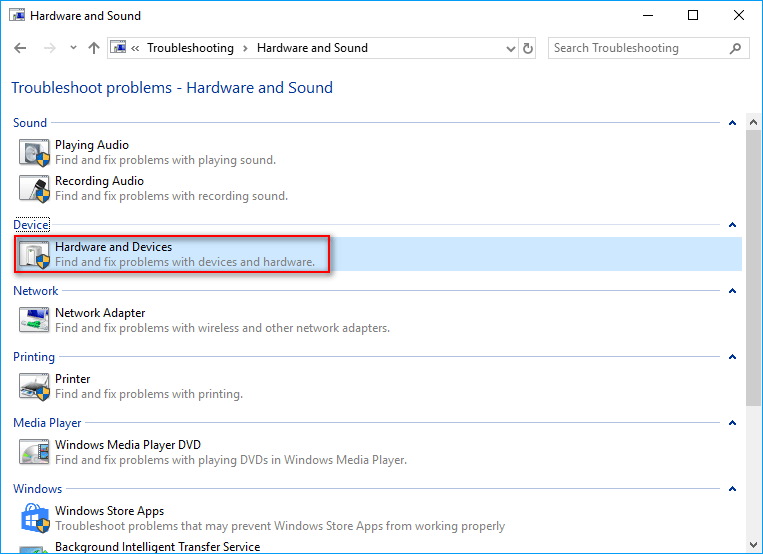Click the Forward navigation arrow
The width and height of the screenshot is (763, 554).
tap(50, 48)
